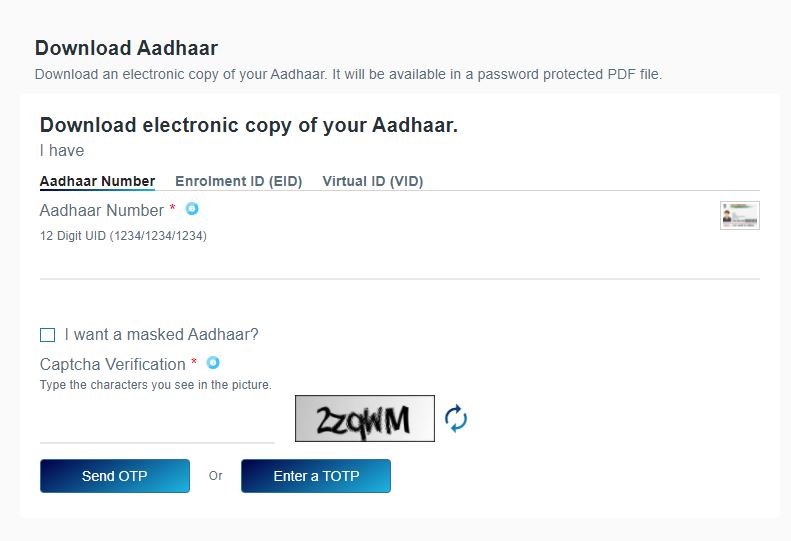Viewport: 791px width, 541px height.
Task: Click the Enter a TOTP button
Action: click(316, 476)
